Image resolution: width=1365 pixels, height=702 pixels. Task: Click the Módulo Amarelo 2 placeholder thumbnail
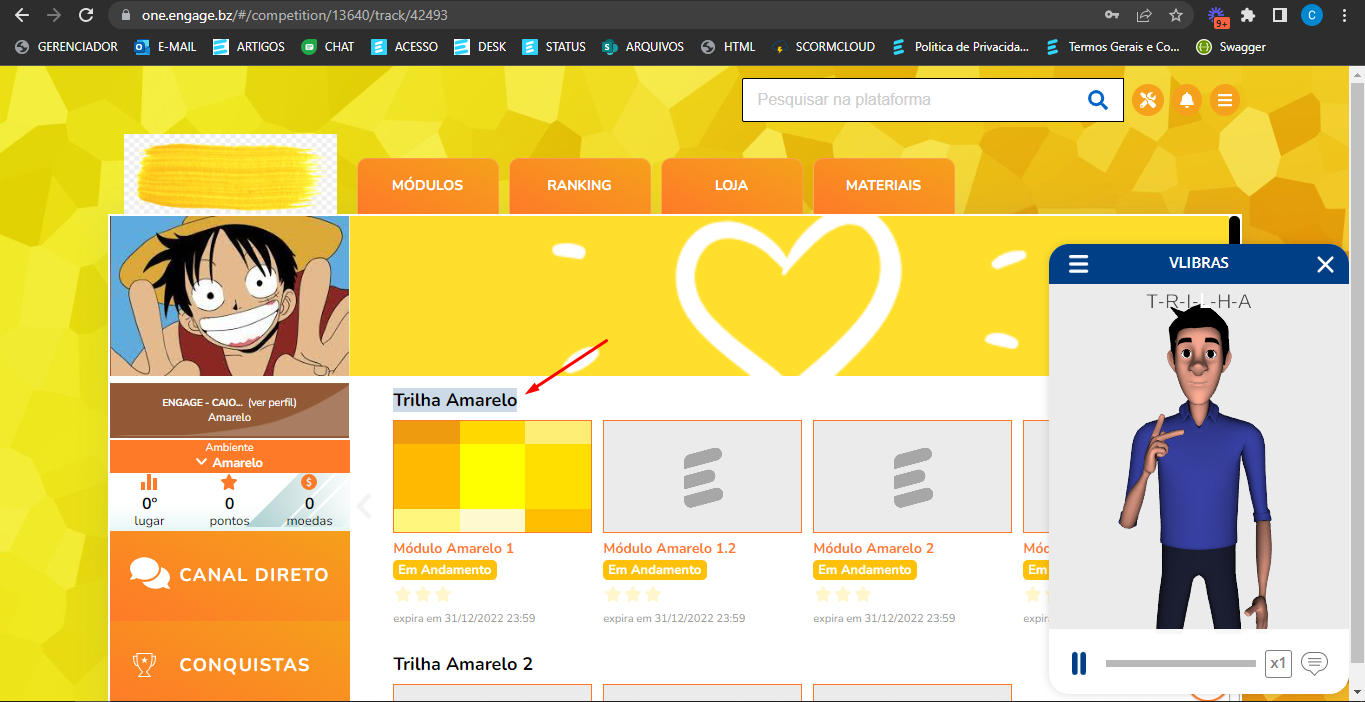pos(912,477)
